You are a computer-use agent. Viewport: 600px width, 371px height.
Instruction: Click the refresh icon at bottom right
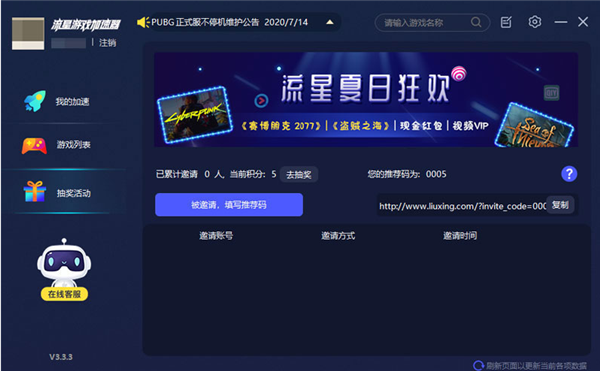(478, 366)
